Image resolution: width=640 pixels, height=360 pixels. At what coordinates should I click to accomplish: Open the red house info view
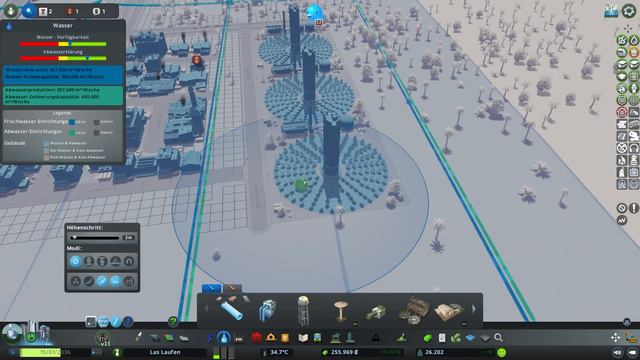[622, 112]
